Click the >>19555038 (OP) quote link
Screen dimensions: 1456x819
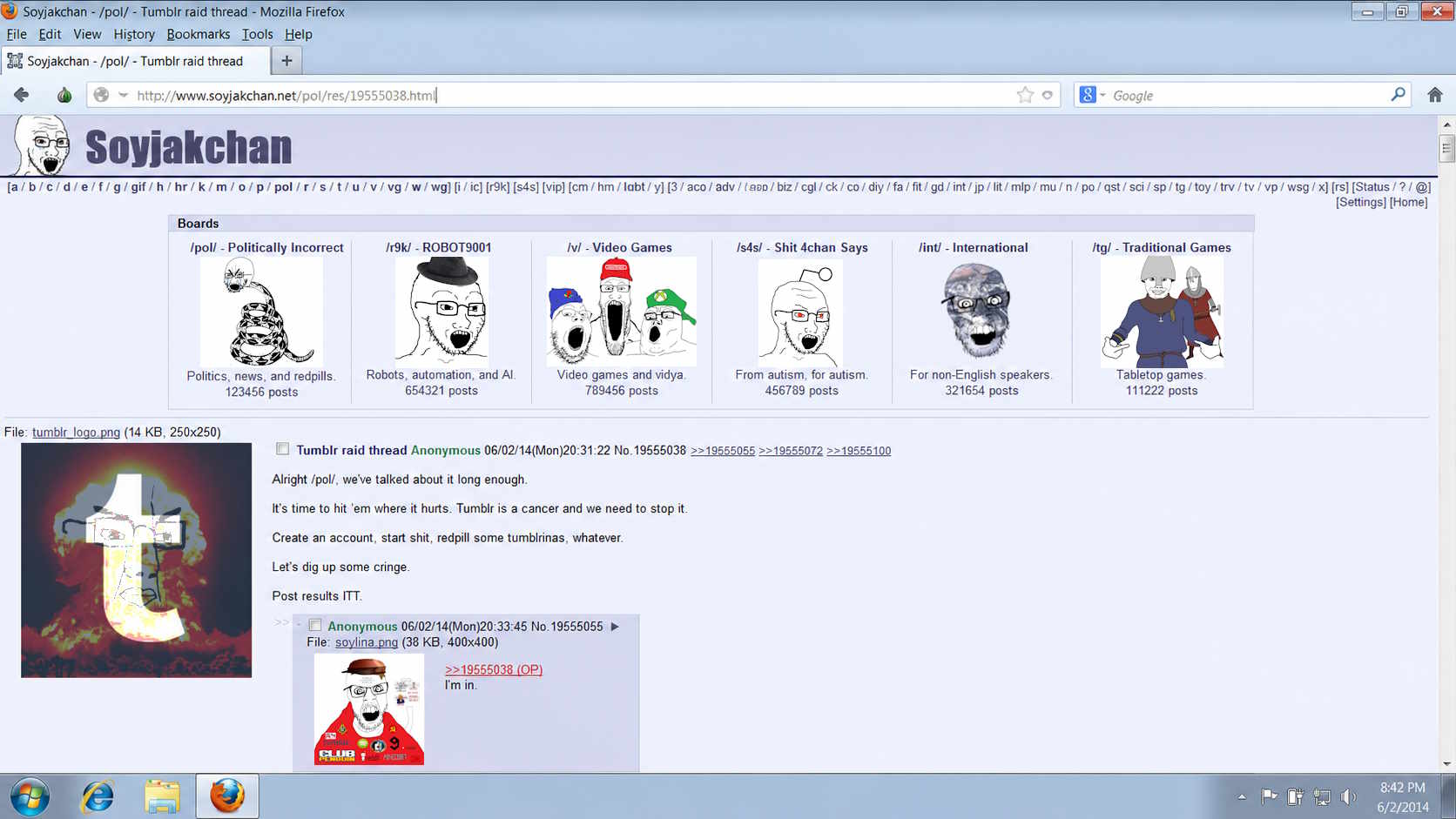click(494, 669)
